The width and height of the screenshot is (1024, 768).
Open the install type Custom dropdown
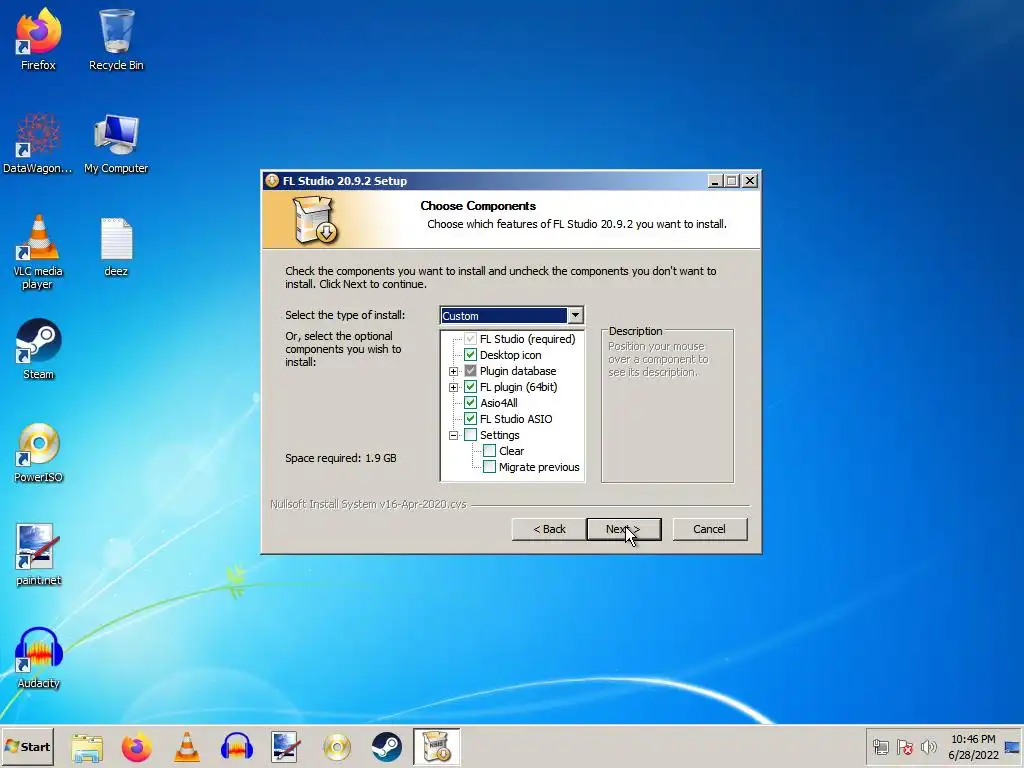575,315
